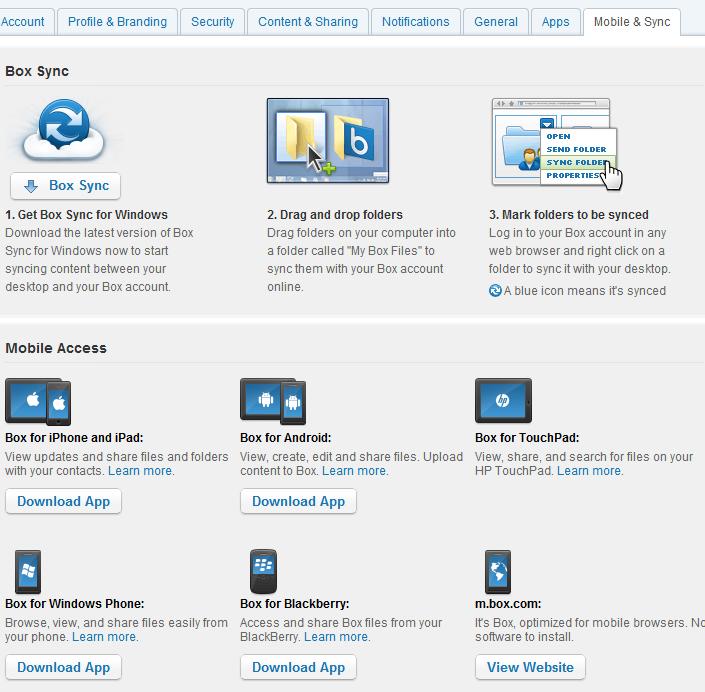
Task: Click the m.box.com globe phone icon
Action: click(498, 571)
